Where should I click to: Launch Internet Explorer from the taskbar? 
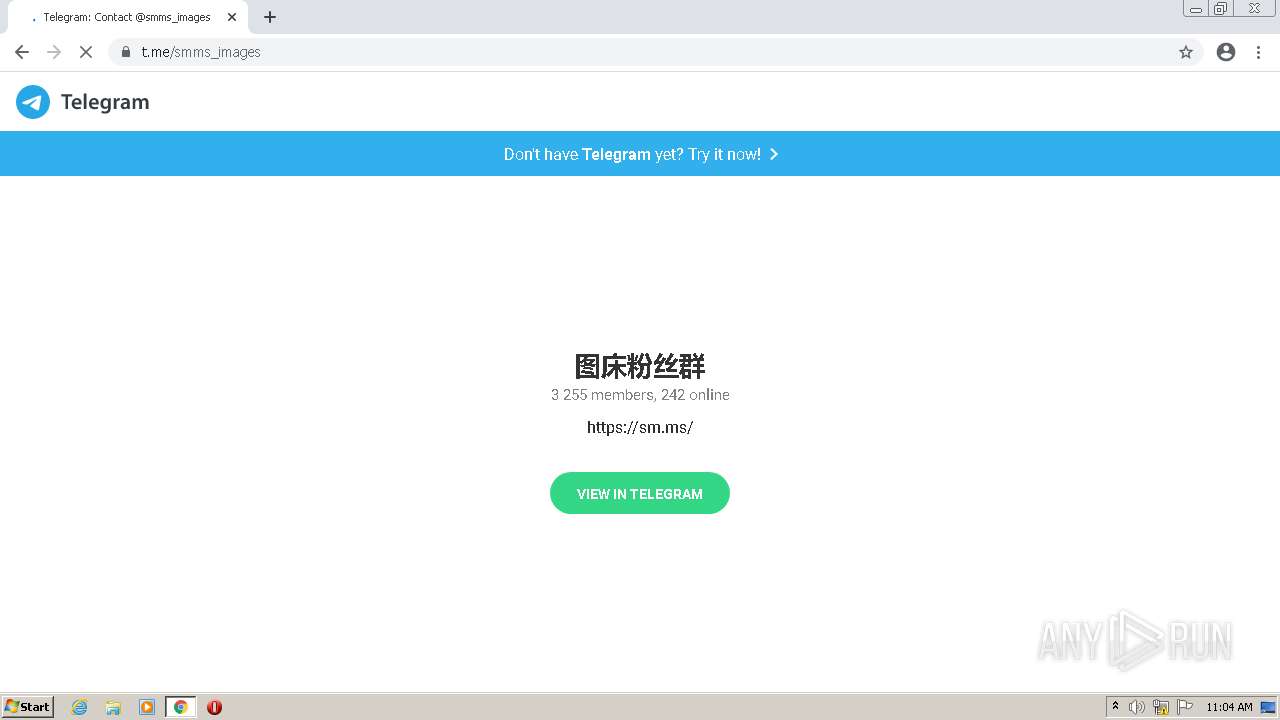80,707
